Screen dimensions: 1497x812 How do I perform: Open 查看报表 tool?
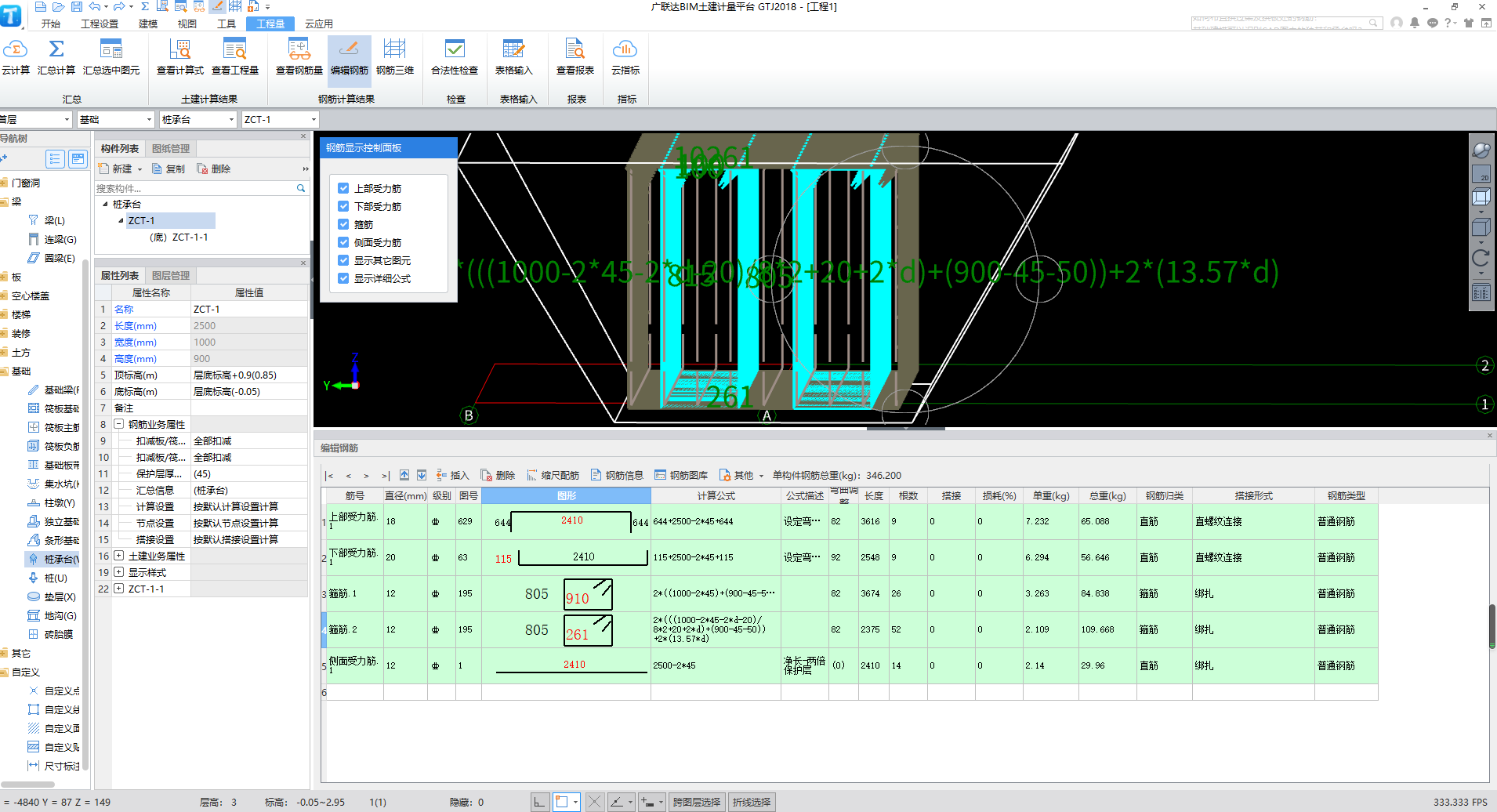575,57
